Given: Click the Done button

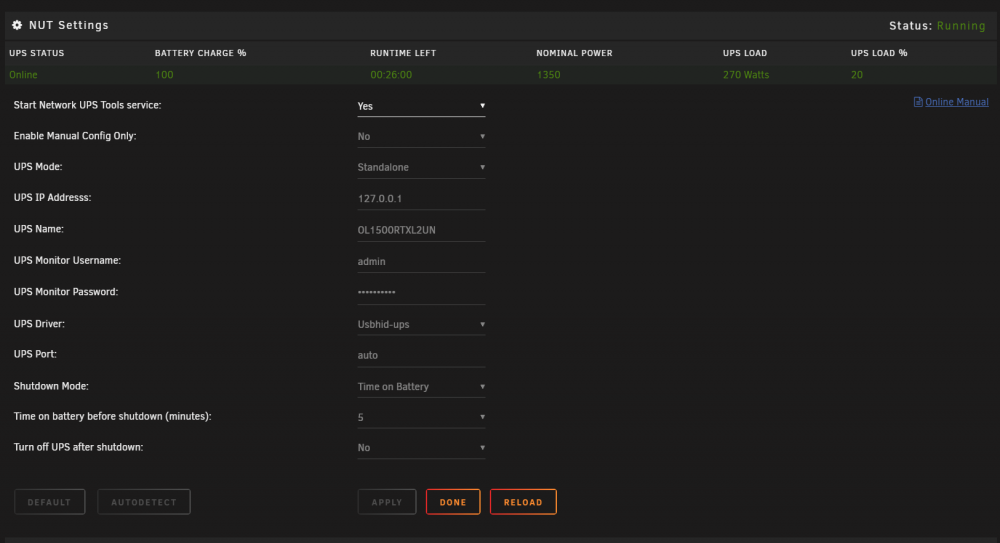Looking at the screenshot, I should coord(453,502).
